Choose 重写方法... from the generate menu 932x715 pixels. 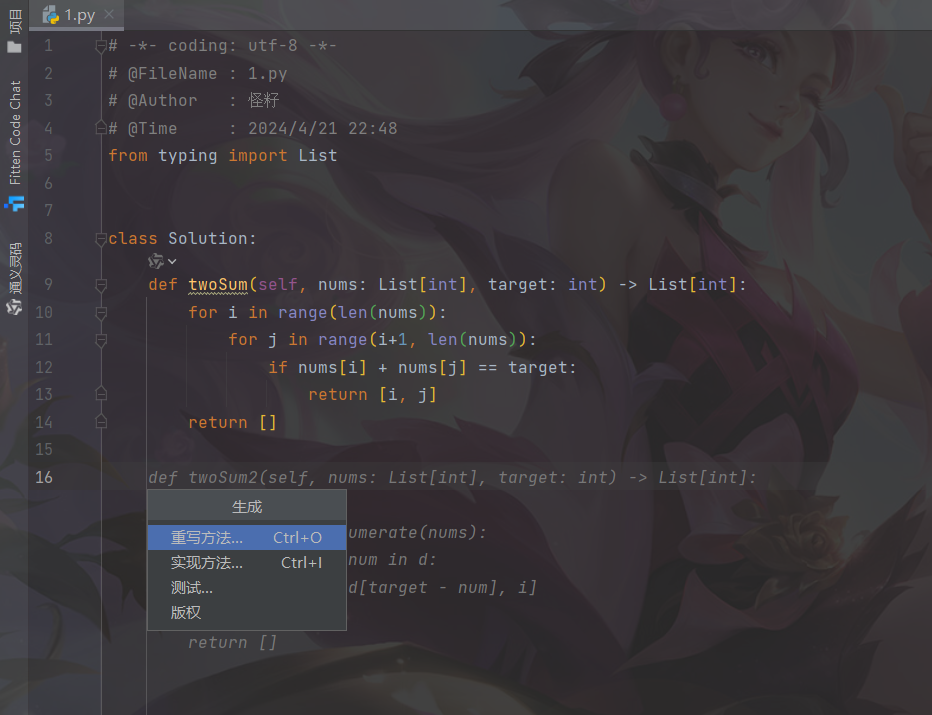point(247,538)
